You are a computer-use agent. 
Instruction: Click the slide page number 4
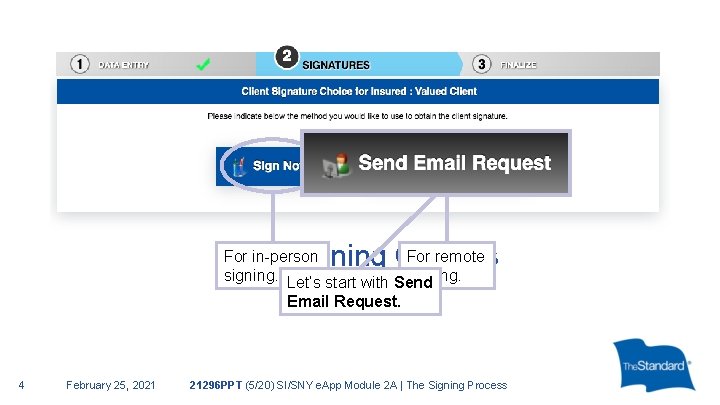21,385
